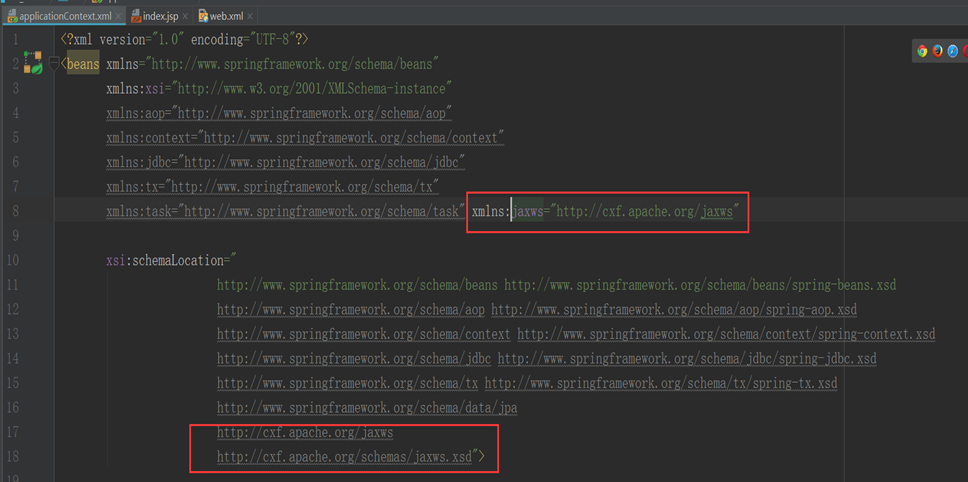
Task: Open the file in Safari browser
Action: coord(953,51)
